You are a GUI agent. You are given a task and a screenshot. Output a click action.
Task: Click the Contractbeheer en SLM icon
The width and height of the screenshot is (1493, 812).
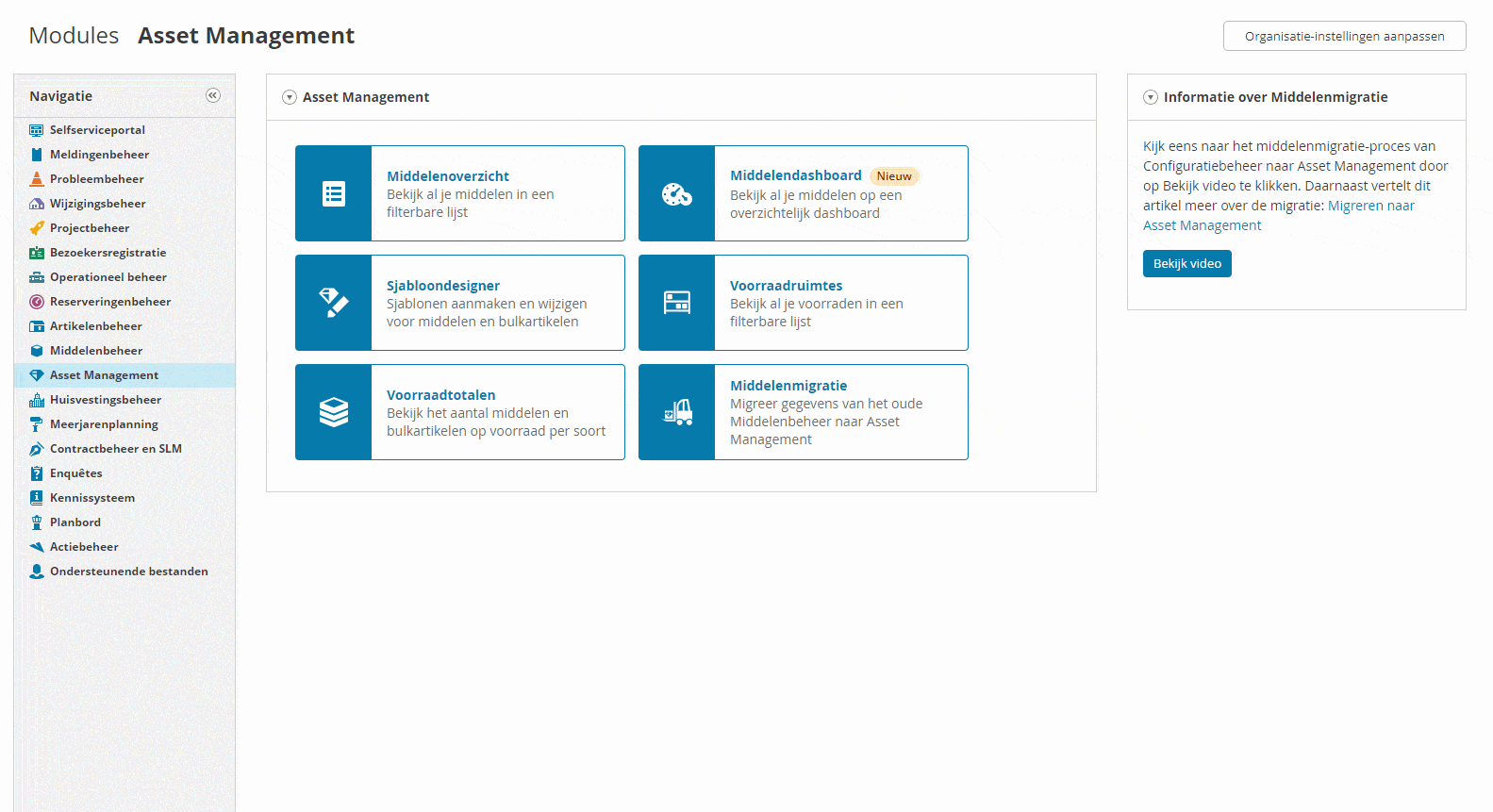[x=37, y=449]
